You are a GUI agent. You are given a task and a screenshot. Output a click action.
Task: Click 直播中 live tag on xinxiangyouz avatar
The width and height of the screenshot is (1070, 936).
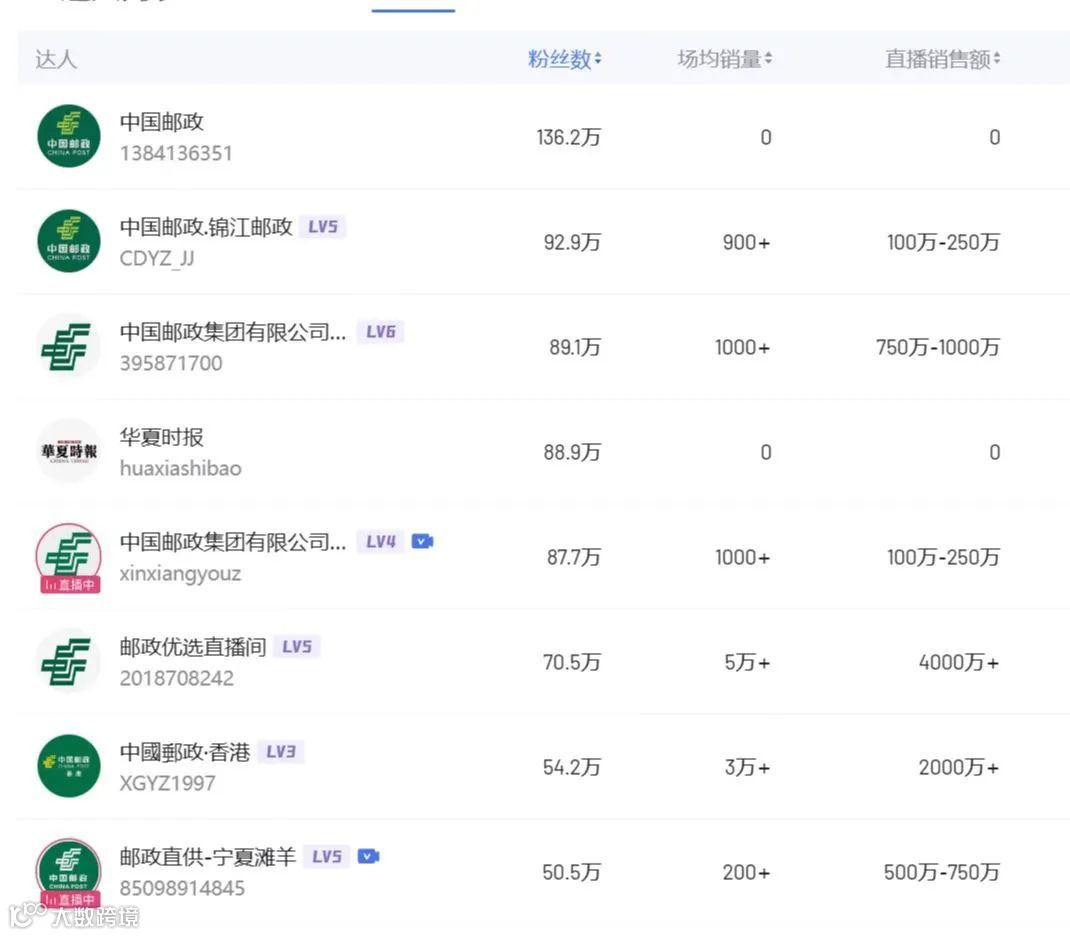tap(70, 585)
